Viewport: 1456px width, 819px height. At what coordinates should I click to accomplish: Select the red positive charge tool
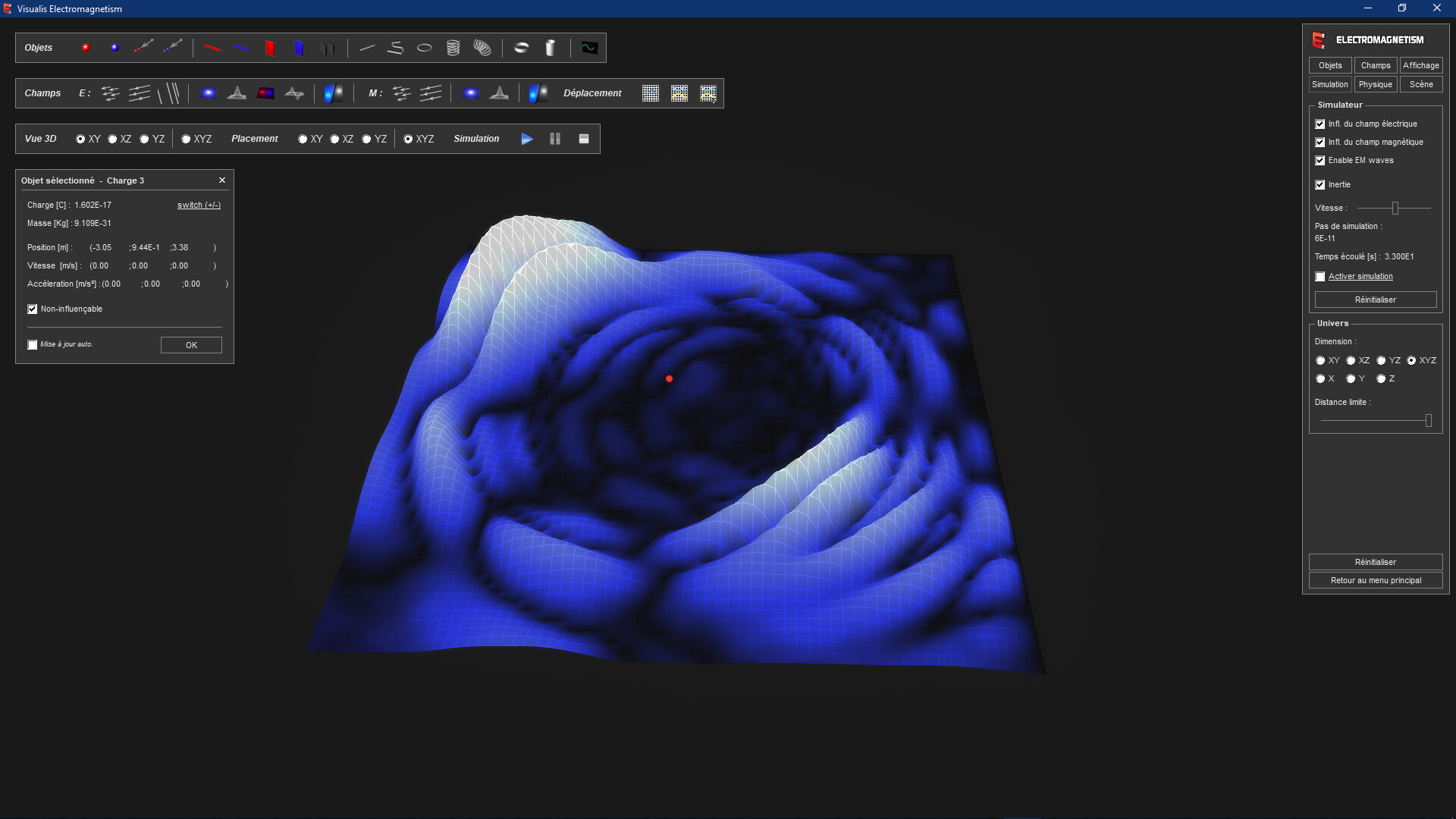[86, 47]
